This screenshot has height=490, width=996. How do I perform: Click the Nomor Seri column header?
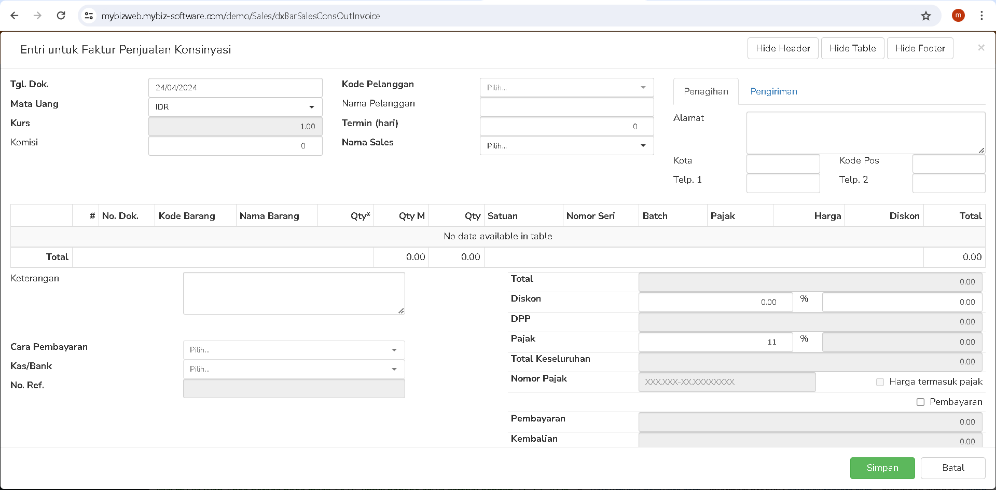coord(601,215)
